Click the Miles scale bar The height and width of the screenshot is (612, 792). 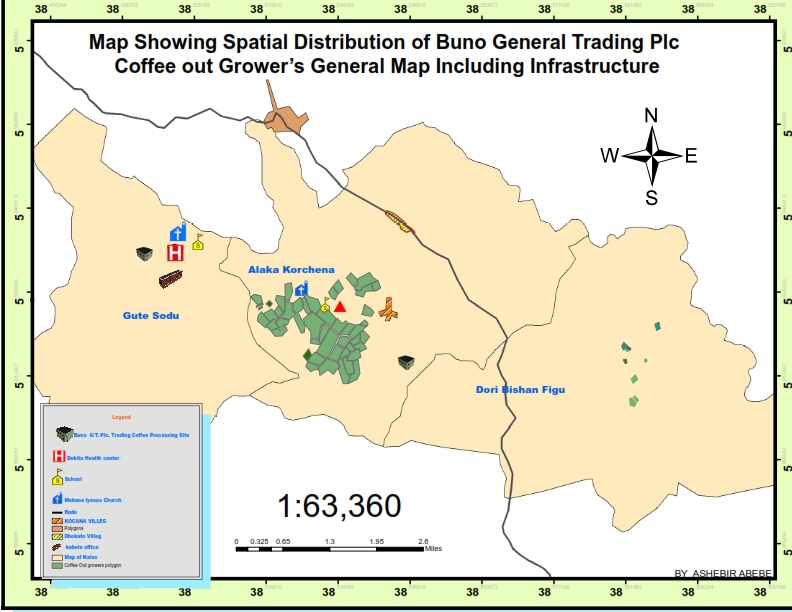point(330,546)
